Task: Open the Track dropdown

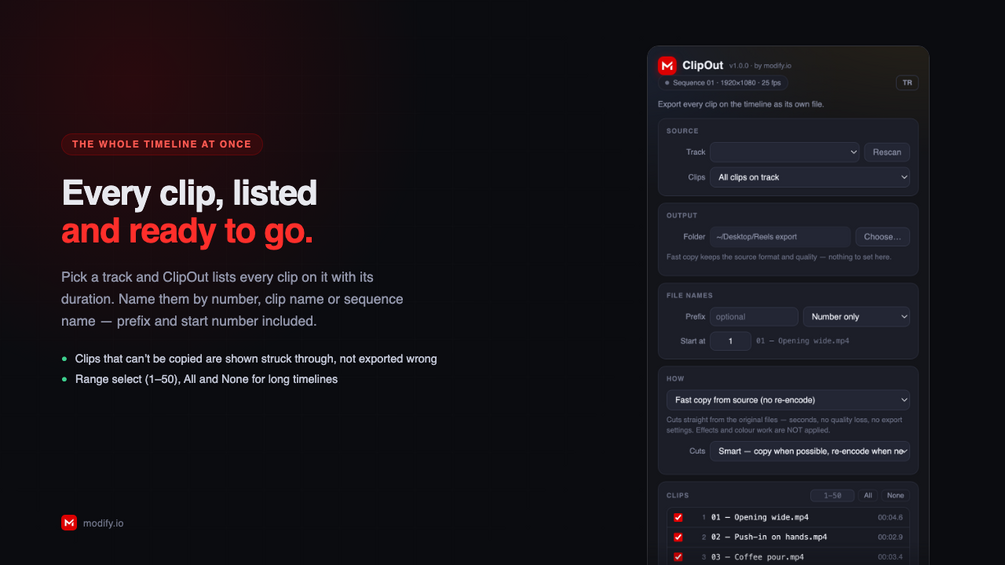Action: (x=785, y=152)
